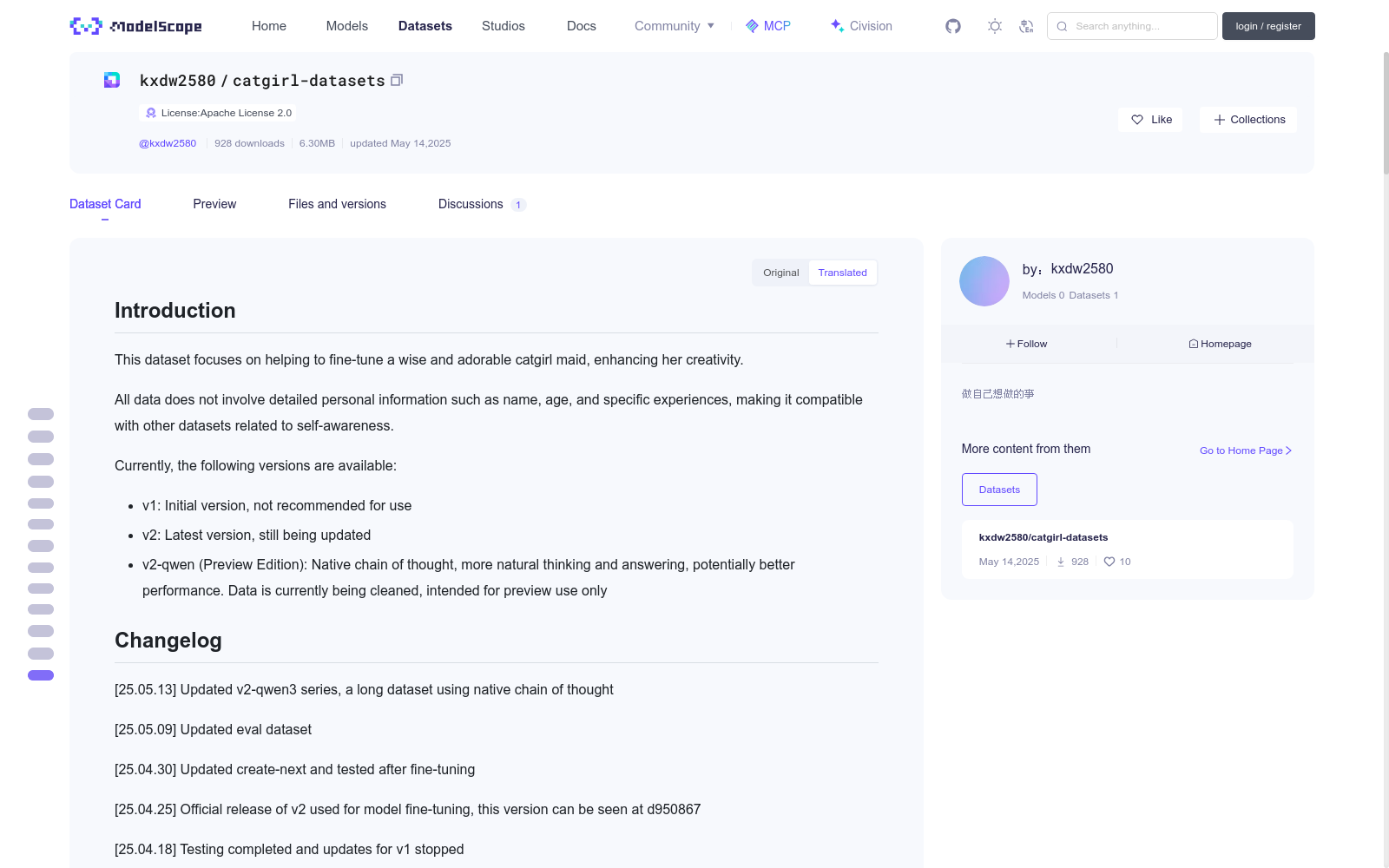Click the 'More content from them' label
This screenshot has width=1389, height=868.
click(1026, 449)
